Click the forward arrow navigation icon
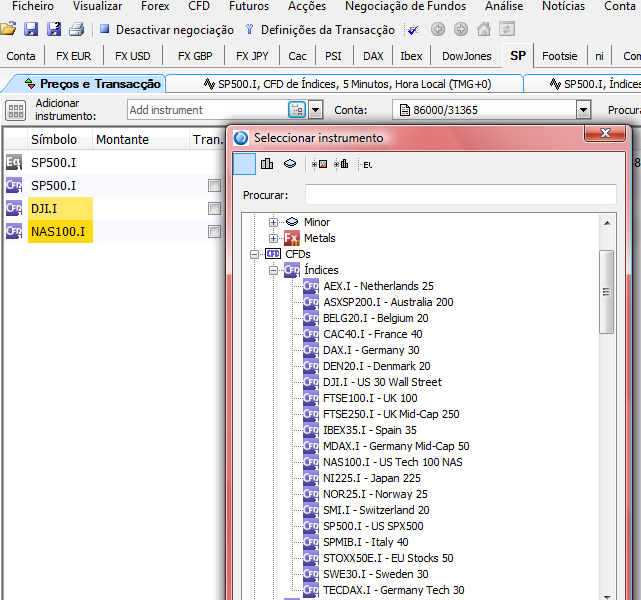 click(461, 29)
